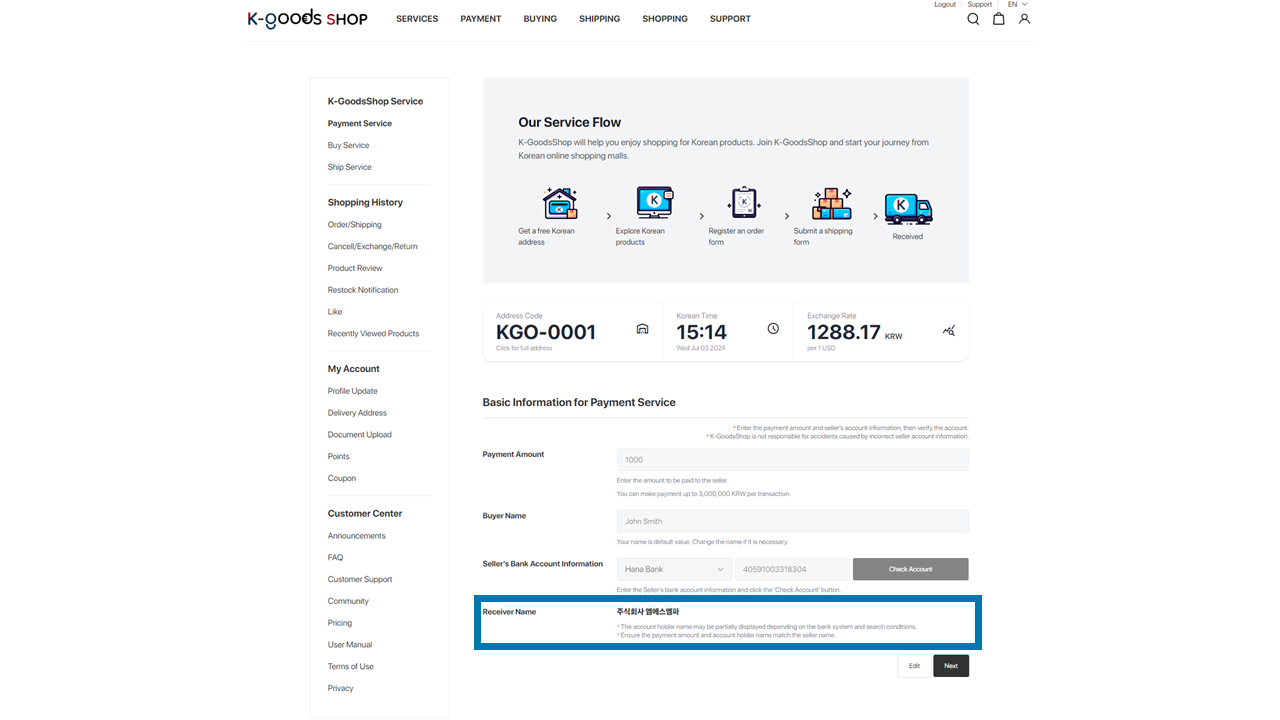Open Community page

pos(348,601)
